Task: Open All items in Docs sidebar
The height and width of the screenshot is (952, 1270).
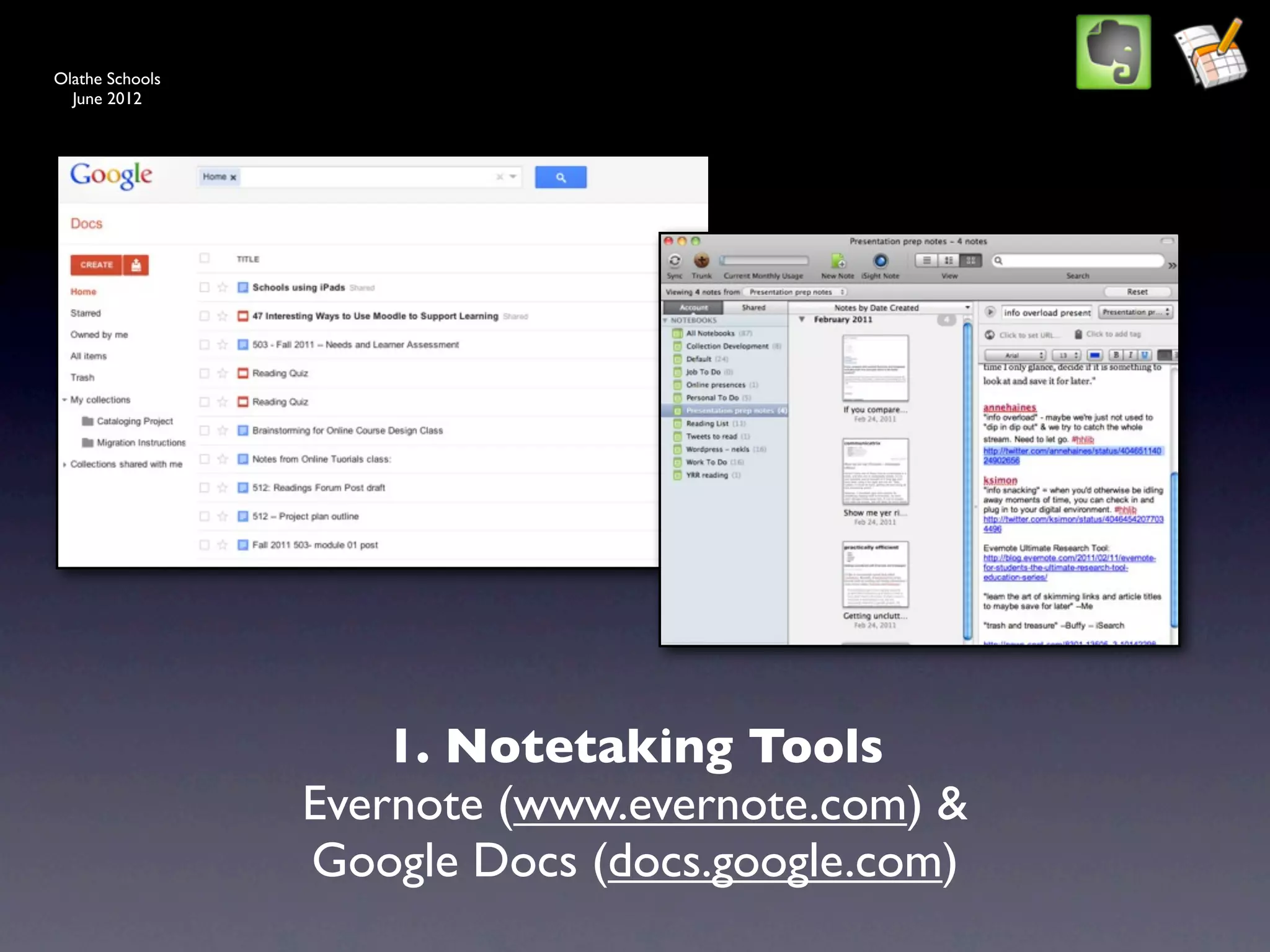Action: pos(89,356)
